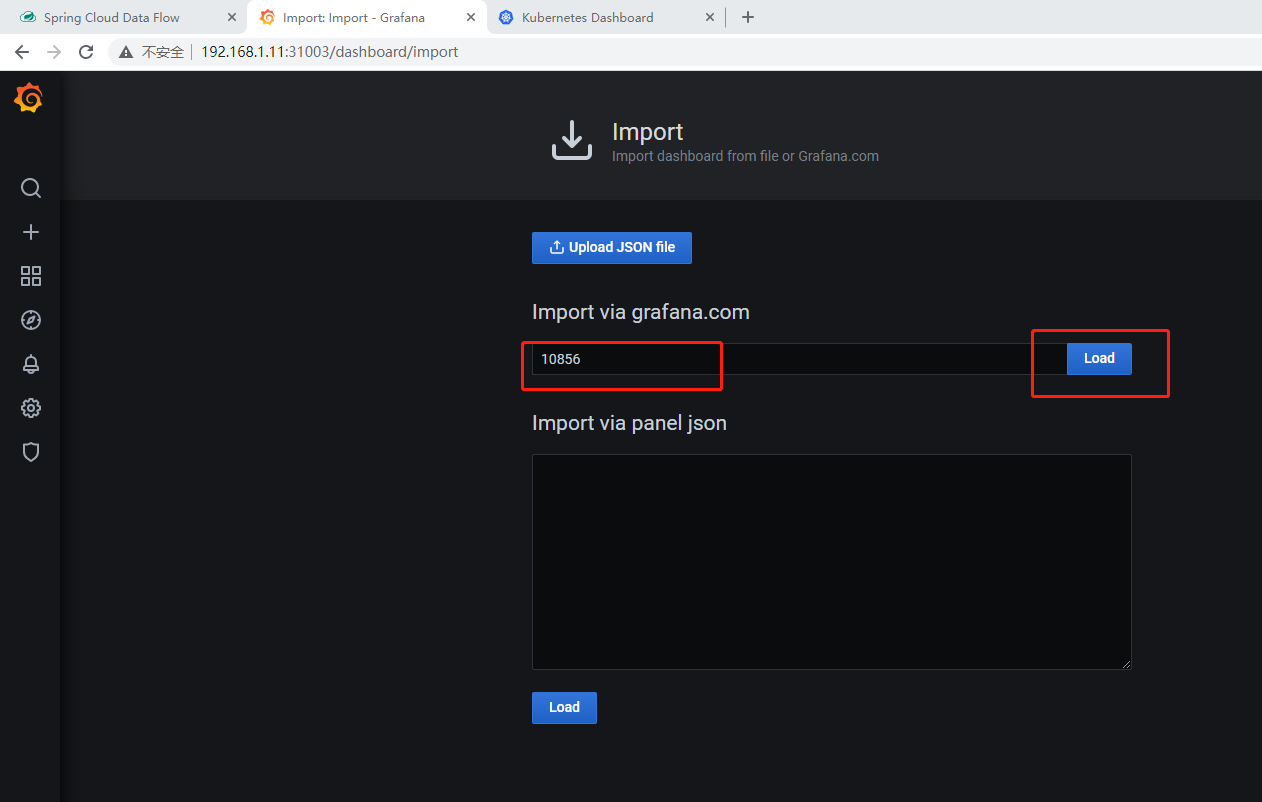
Task: Click the Import download icon in header
Action: [x=572, y=140]
